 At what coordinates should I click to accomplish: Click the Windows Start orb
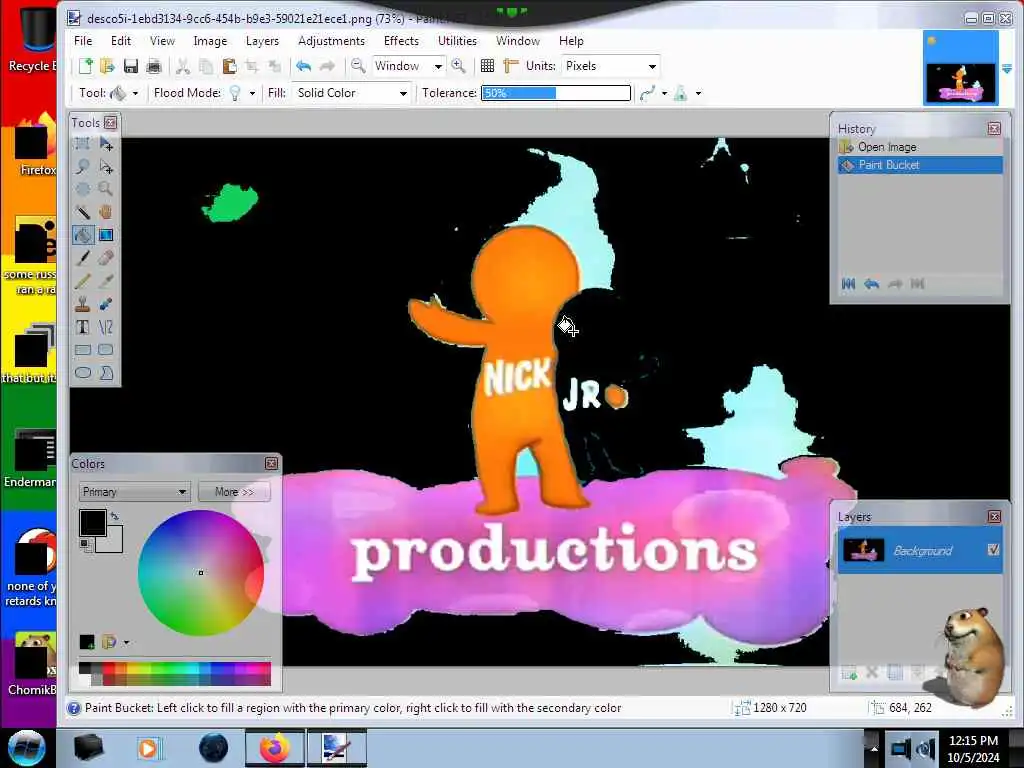(26, 748)
